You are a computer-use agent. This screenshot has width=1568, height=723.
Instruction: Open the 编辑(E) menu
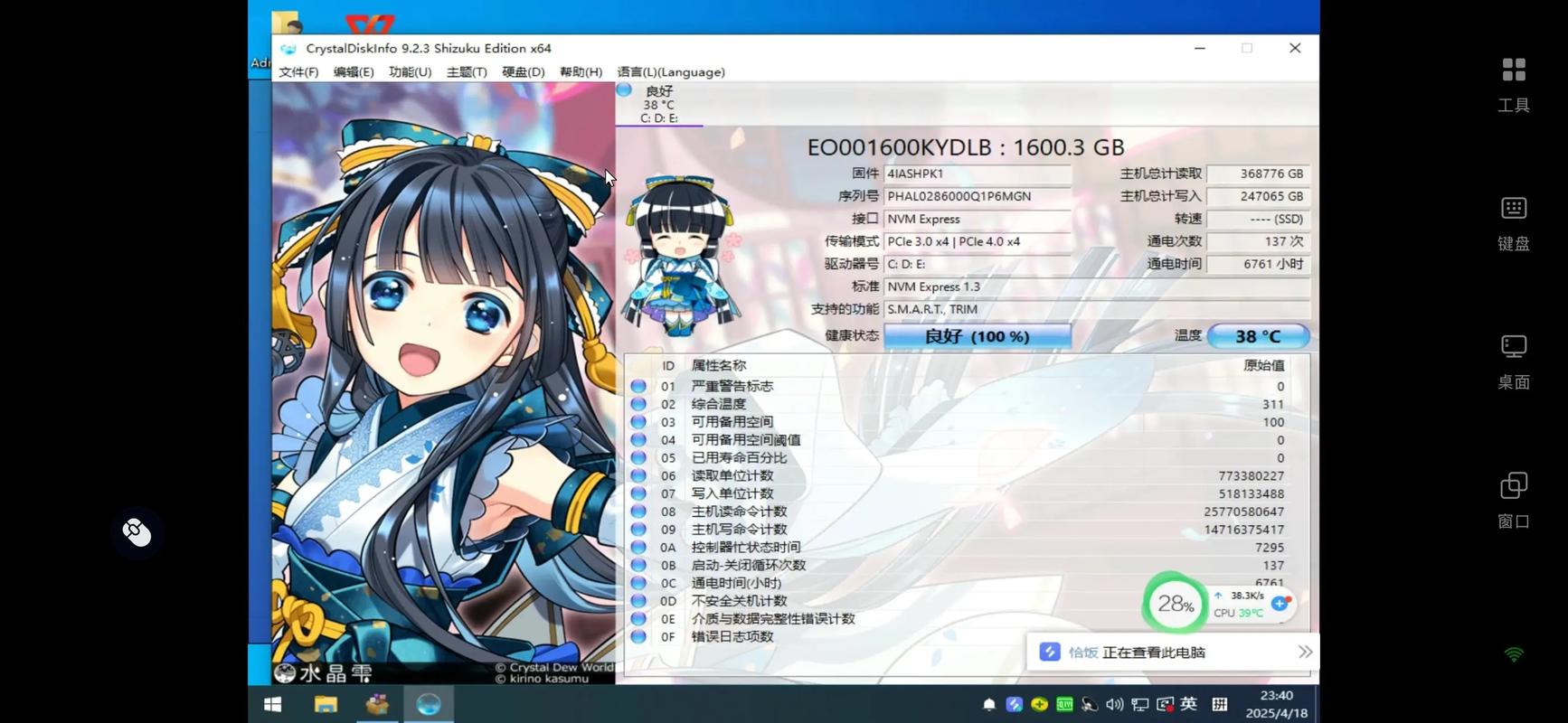354,72
